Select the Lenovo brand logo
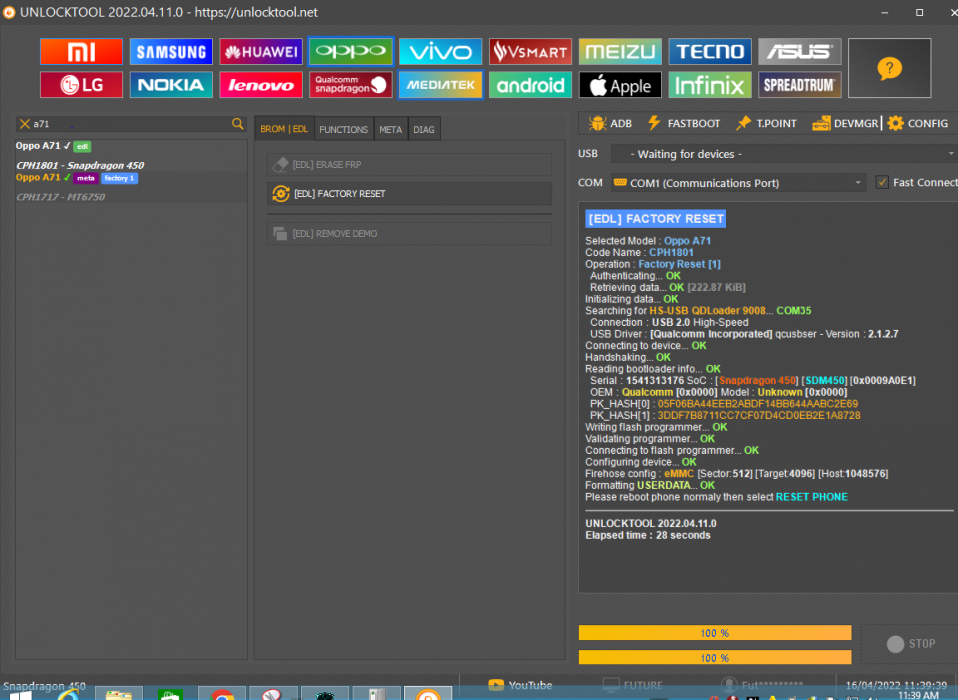The width and height of the screenshot is (958, 700). pos(261,85)
